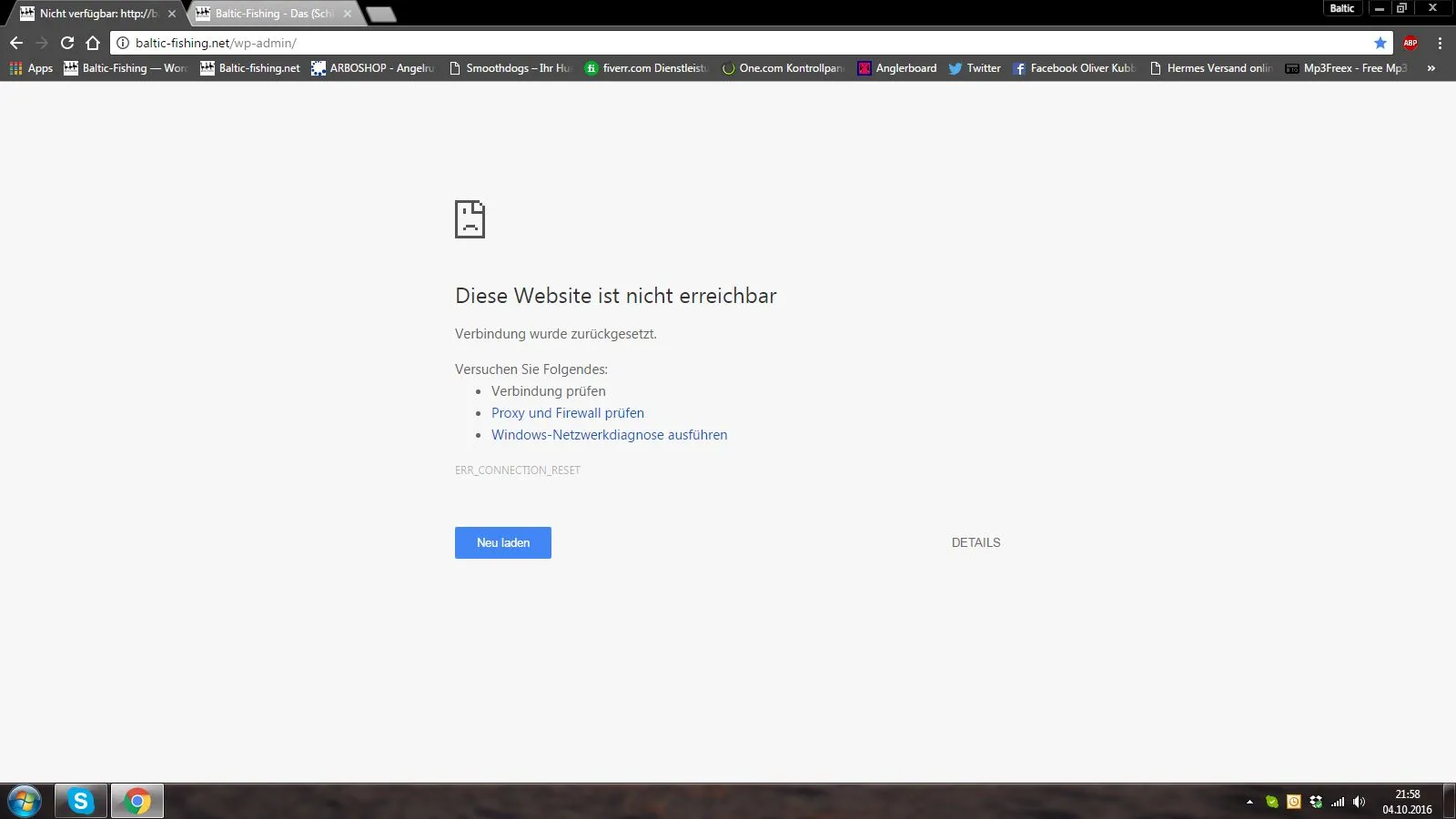The height and width of the screenshot is (819, 1456).
Task: Expand the hidden bookmarks overflow chevron
Action: coord(1431,68)
